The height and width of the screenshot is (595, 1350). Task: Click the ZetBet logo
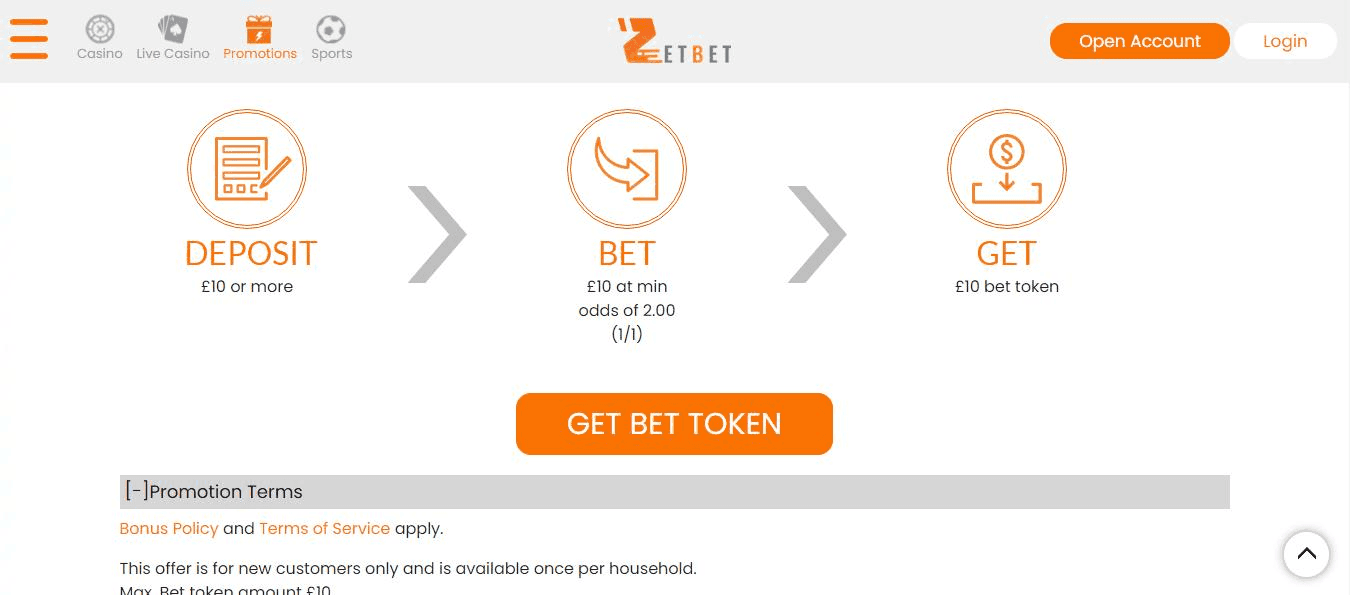point(675,41)
